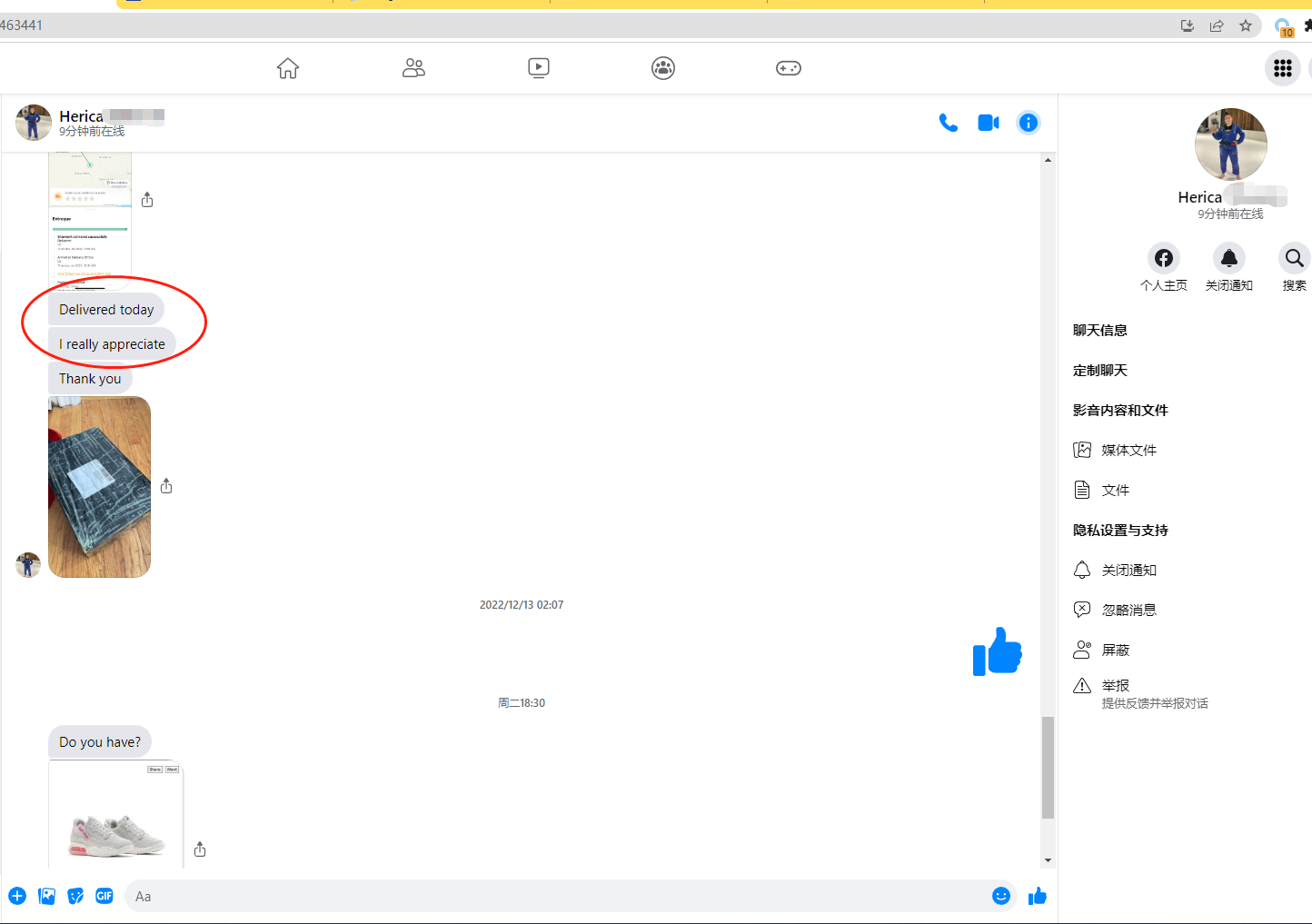
Task: Open the Watch video tab
Action: [538, 68]
